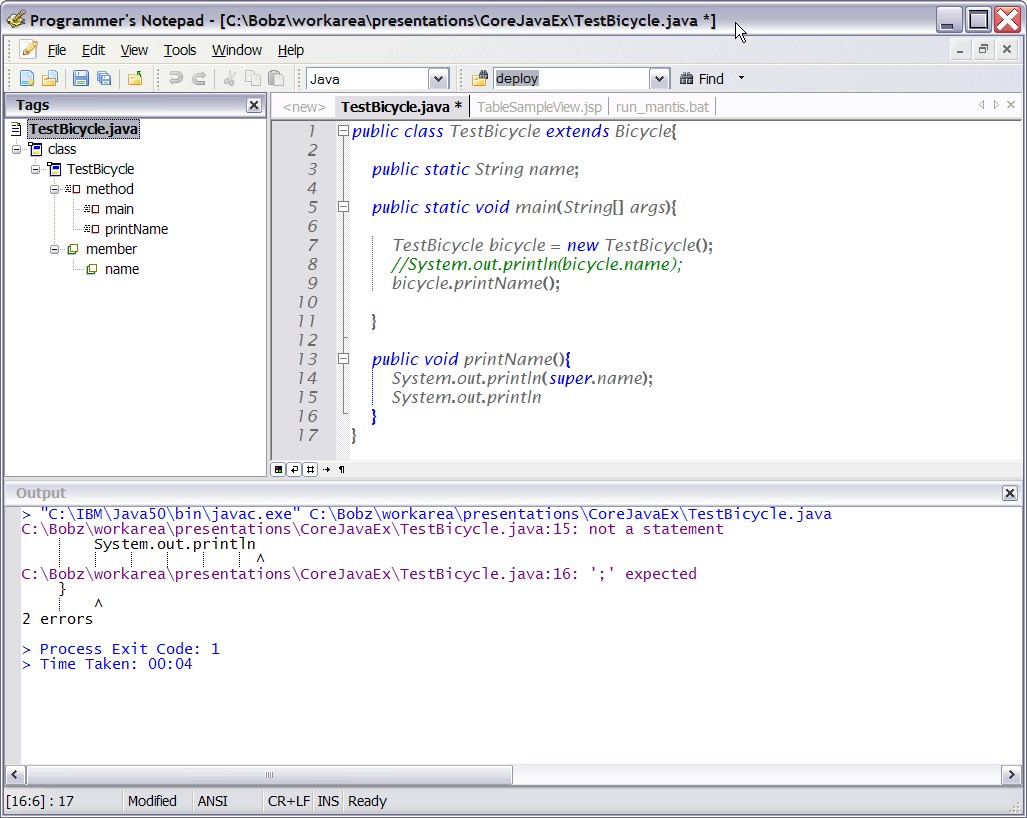The height and width of the screenshot is (818, 1027).
Task: Open the Help menu
Action: tap(290, 50)
